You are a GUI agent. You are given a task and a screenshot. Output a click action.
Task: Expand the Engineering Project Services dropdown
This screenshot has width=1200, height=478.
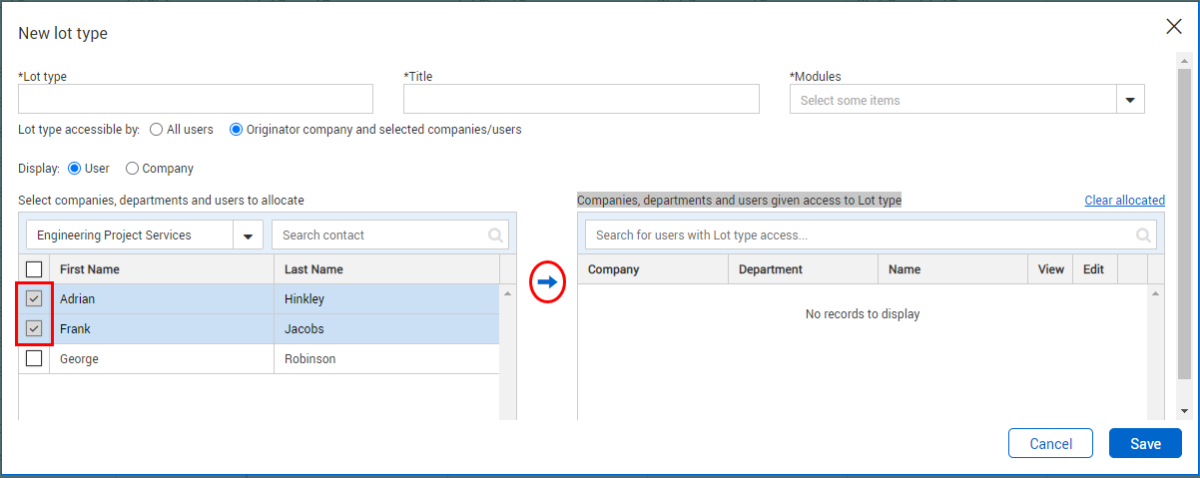[247, 236]
